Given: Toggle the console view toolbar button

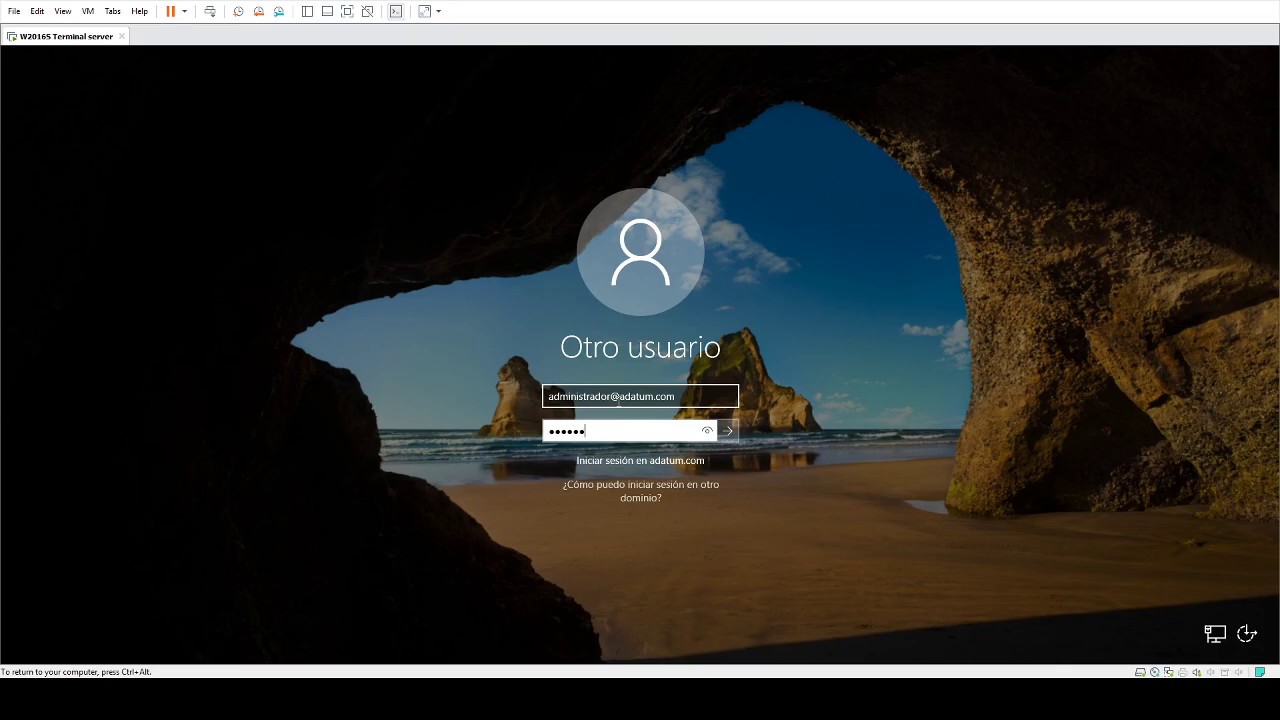Looking at the screenshot, I should coord(396,11).
